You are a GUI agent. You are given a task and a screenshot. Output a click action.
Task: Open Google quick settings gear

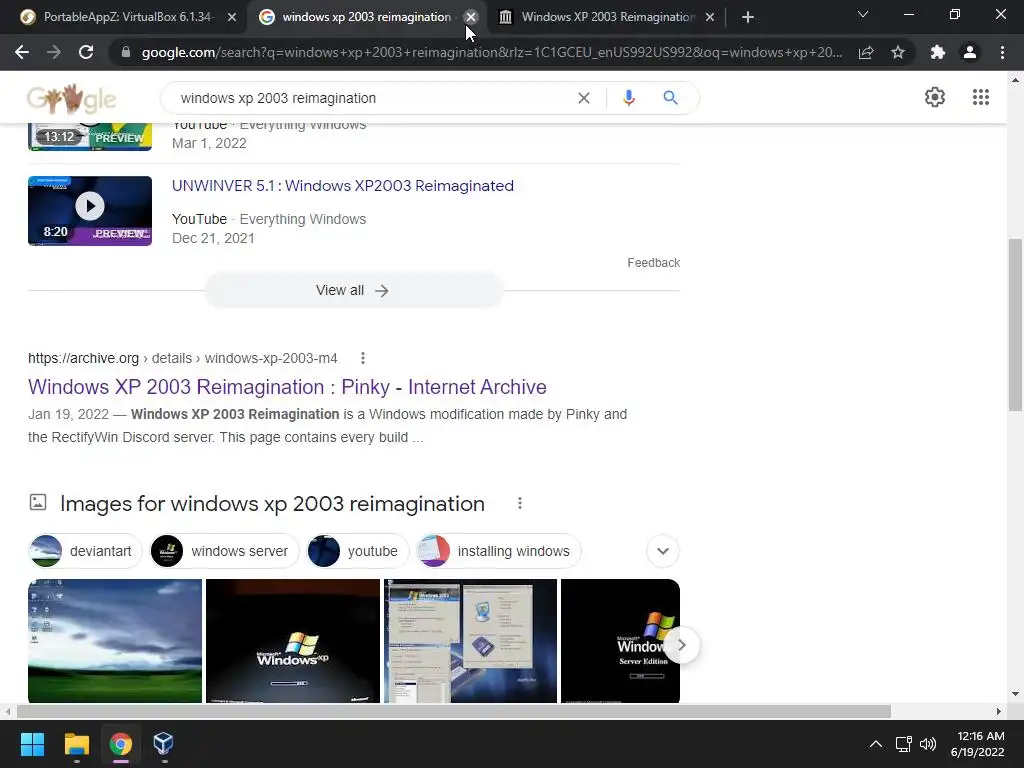click(935, 97)
